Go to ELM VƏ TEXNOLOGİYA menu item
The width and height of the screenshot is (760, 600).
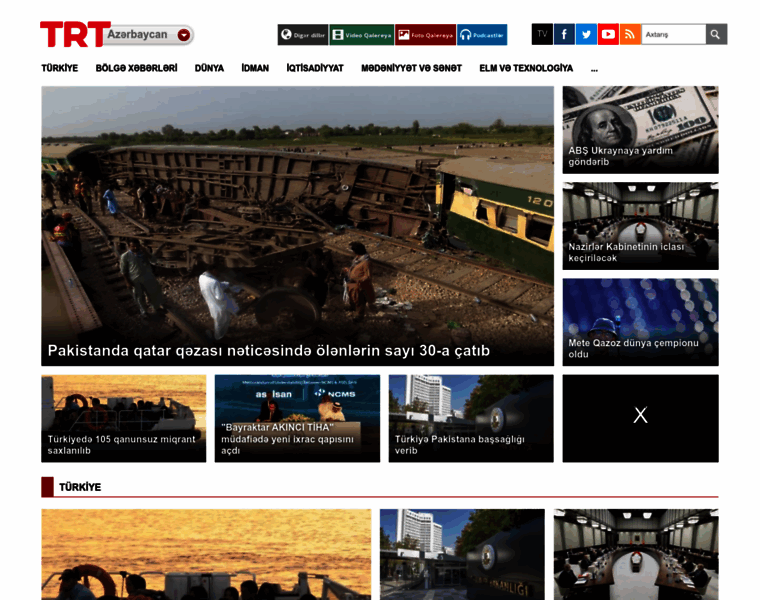(x=526, y=68)
